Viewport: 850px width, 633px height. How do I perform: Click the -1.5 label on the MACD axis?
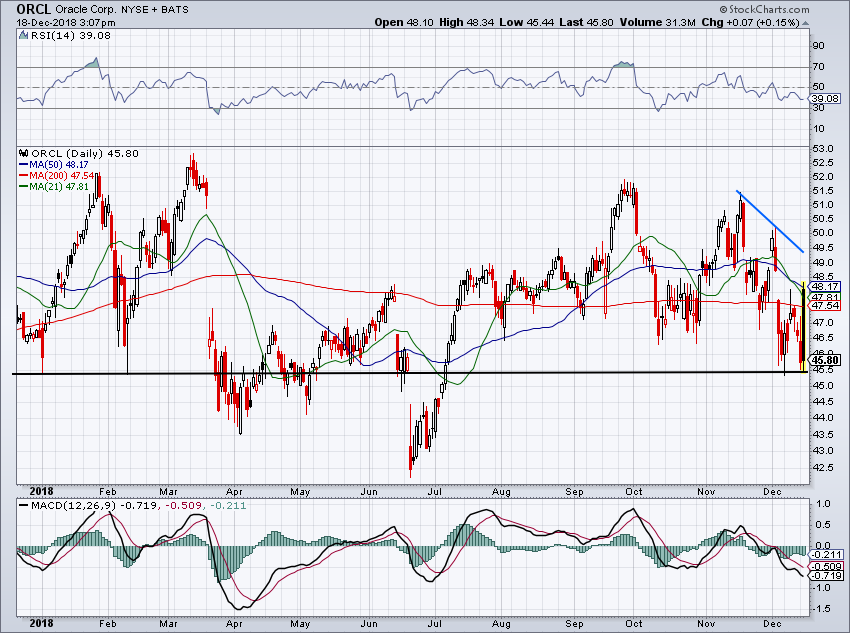click(821, 609)
